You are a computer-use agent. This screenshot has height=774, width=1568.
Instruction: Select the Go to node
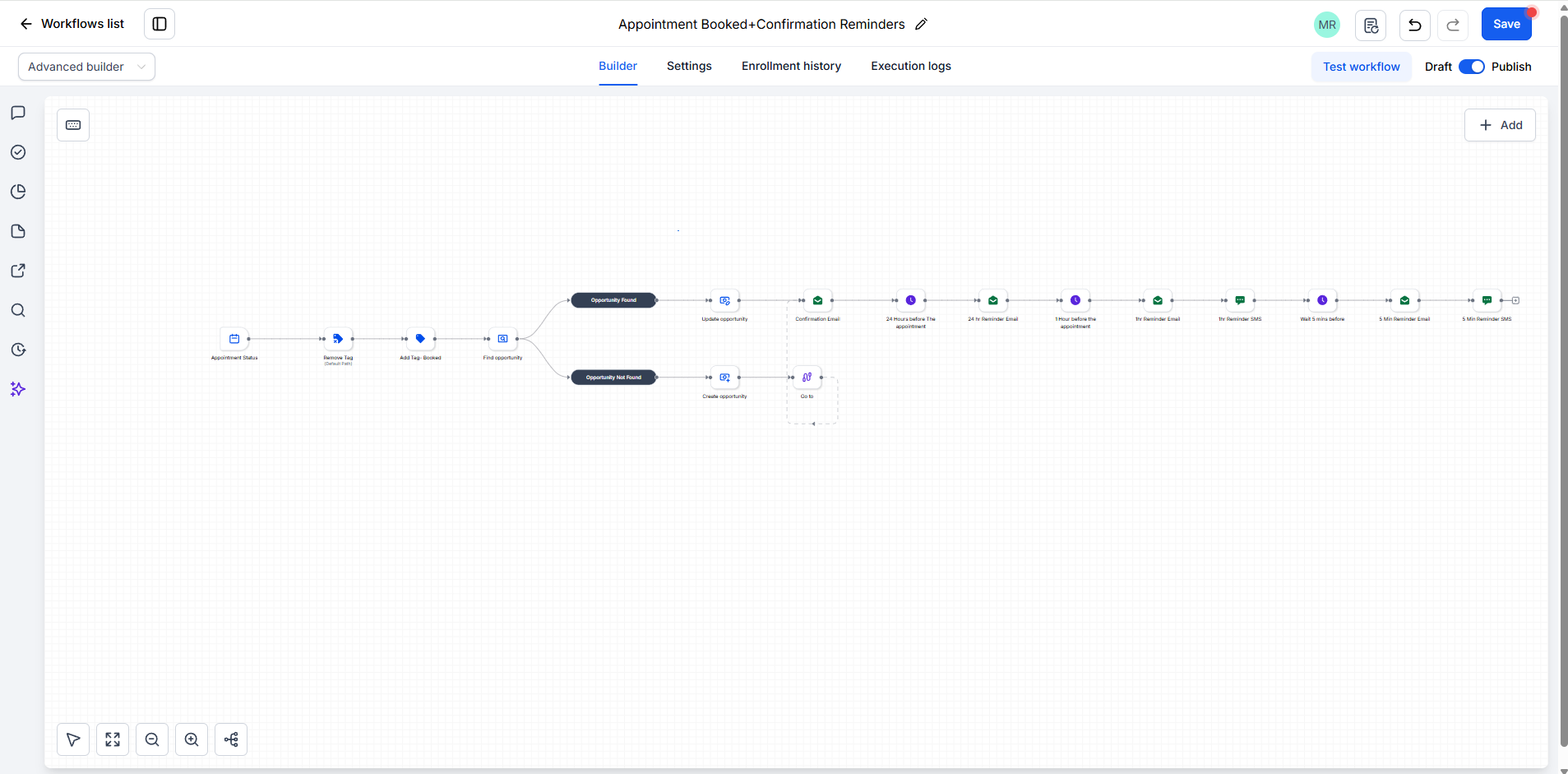(x=807, y=378)
